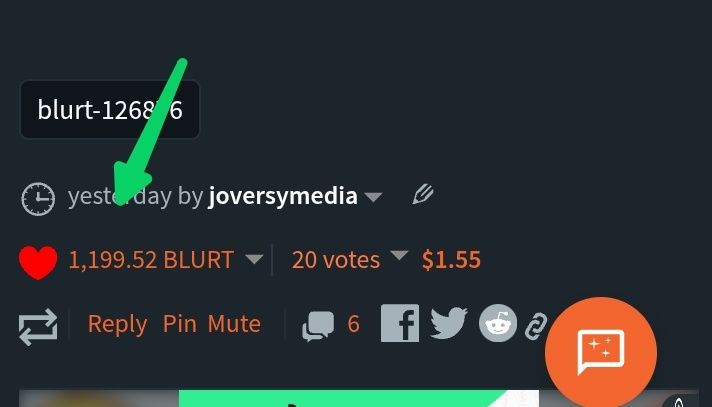Copy post link via chain icon
This screenshot has width=712, height=407.
536,326
